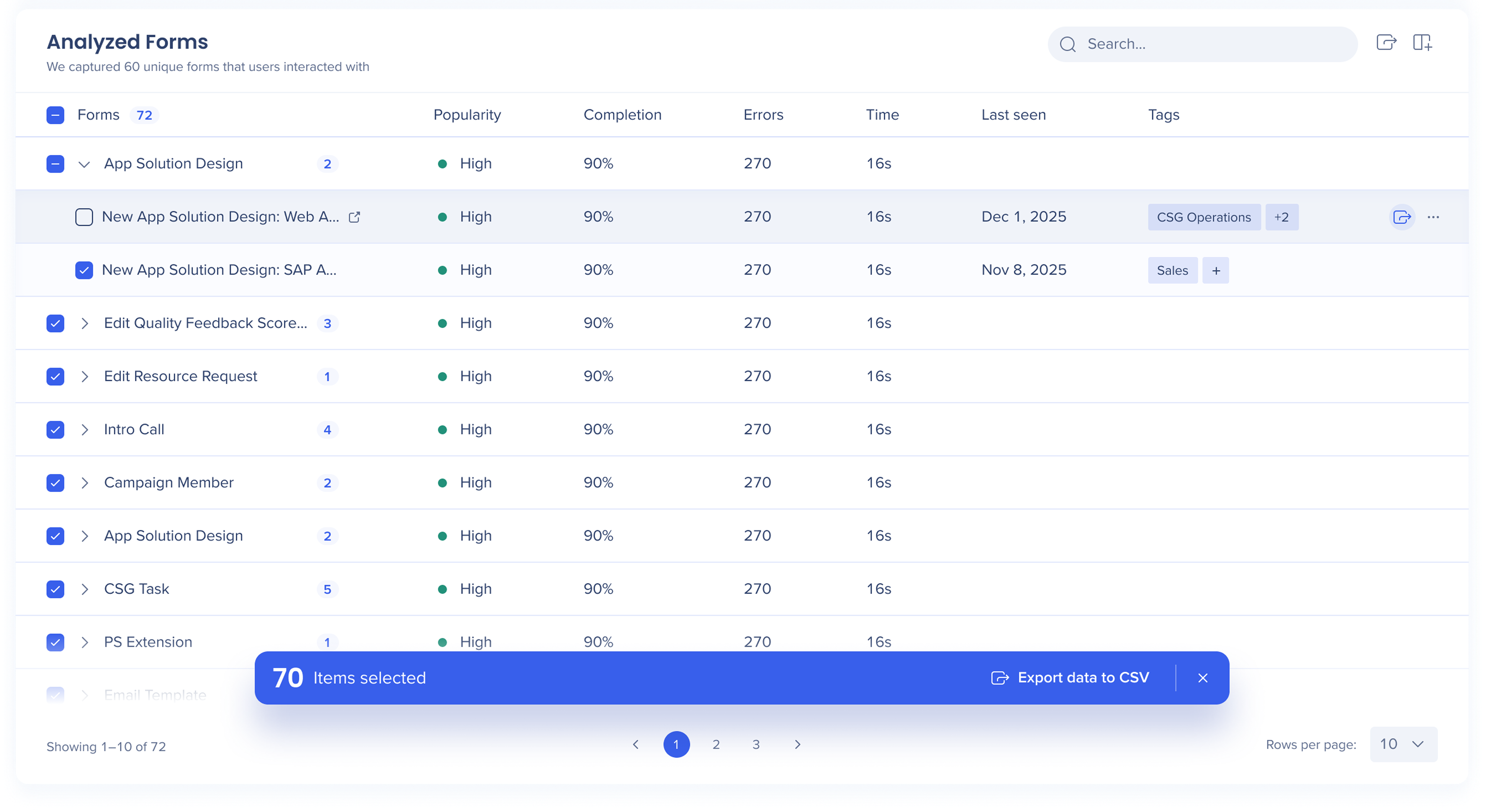Go to previous page with left arrow
The image size is (1491, 812).
(x=636, y=744)
